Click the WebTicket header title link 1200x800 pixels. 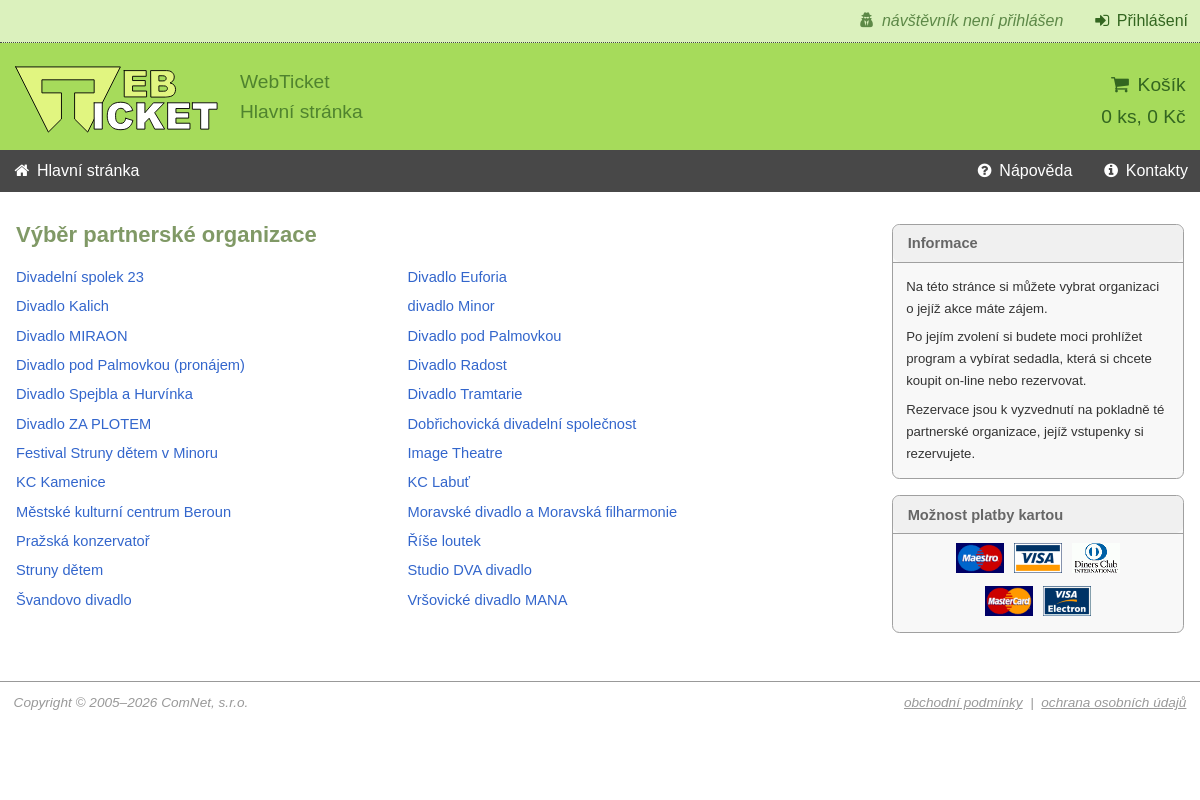[285, 82]
